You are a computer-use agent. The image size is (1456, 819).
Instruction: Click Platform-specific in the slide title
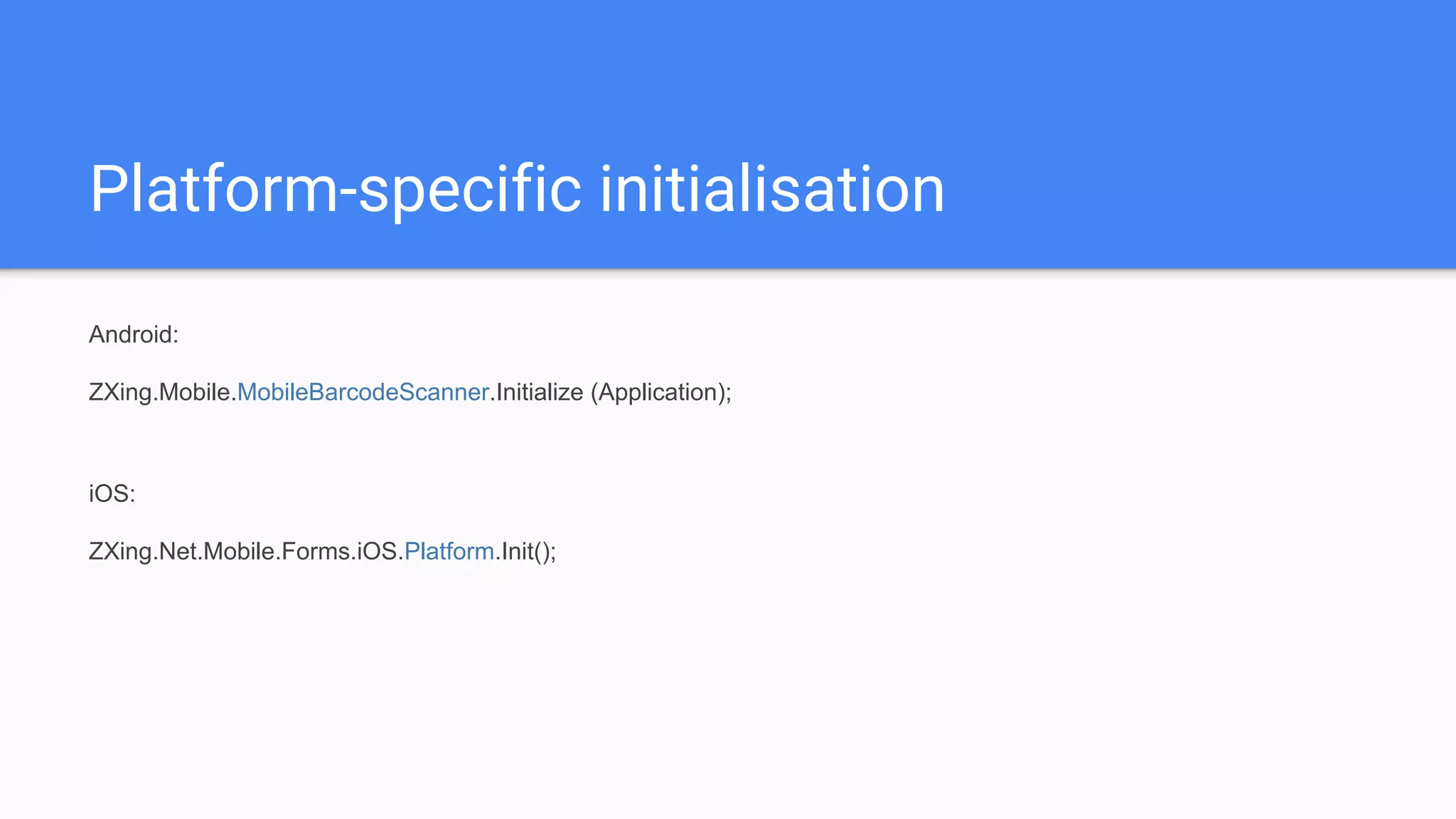click(x=336, y=188)
